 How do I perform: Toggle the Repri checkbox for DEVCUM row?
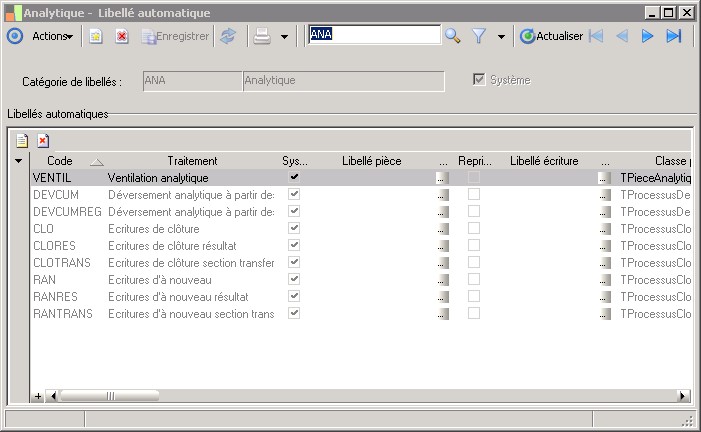pos(474,194)
